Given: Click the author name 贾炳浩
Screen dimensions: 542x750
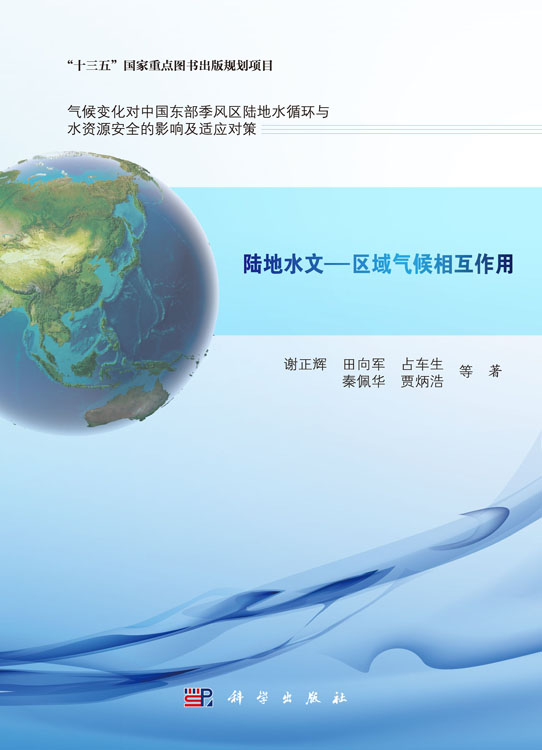Looking at the screenshot, I should point(422,381).
